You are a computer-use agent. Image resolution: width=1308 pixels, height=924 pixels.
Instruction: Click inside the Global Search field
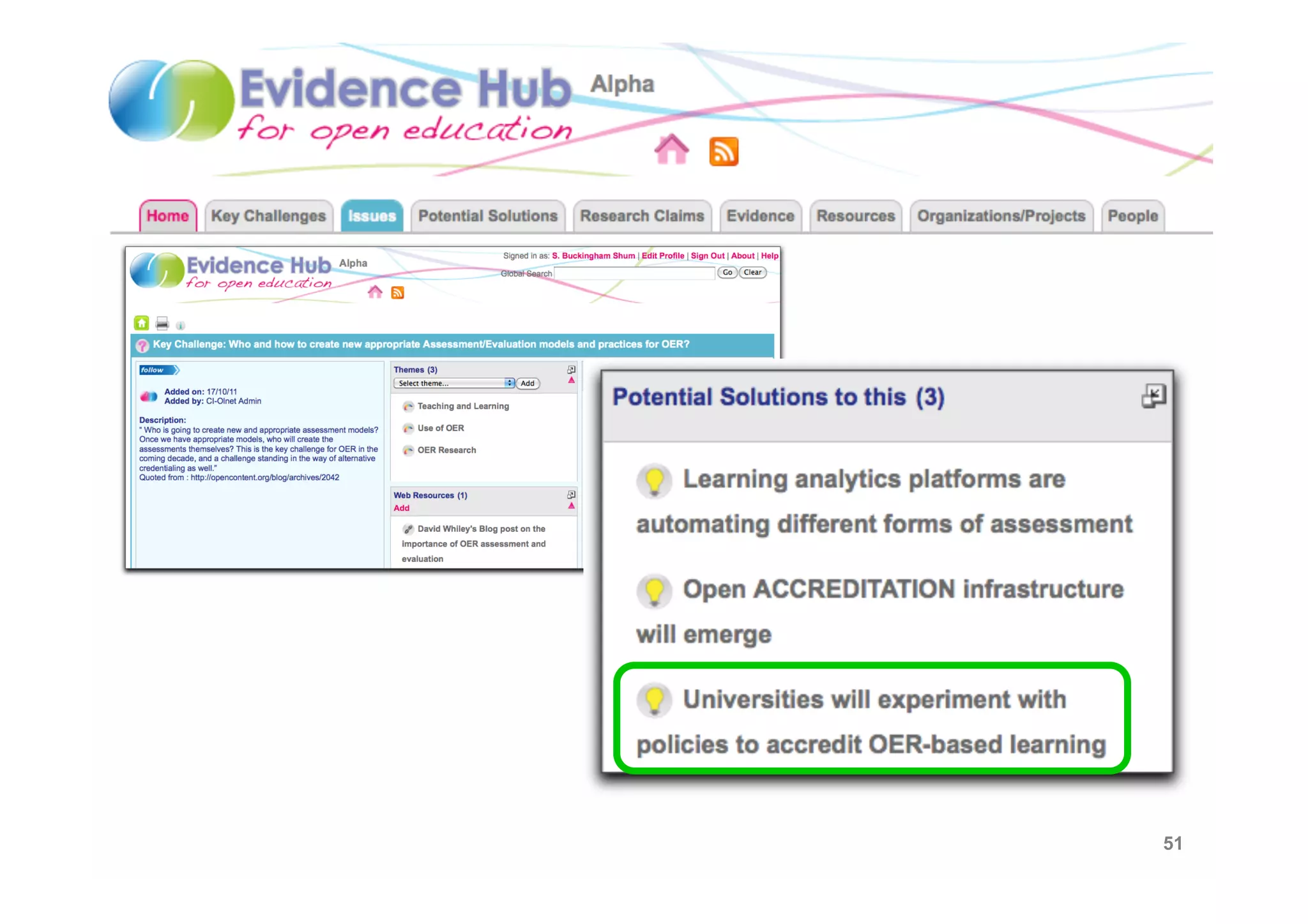634,273
